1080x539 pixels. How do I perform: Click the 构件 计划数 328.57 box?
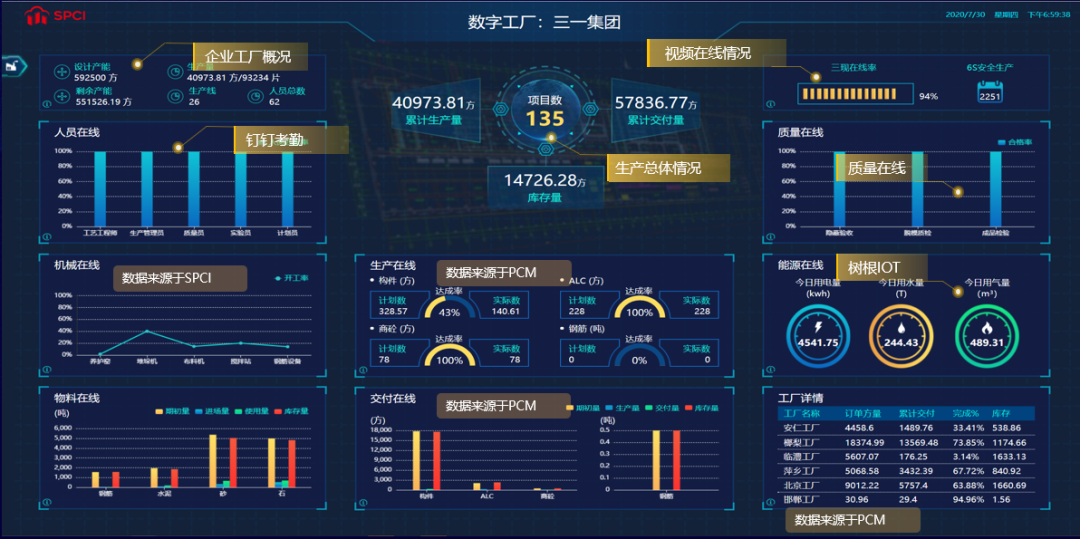click(x=396, y=306)
